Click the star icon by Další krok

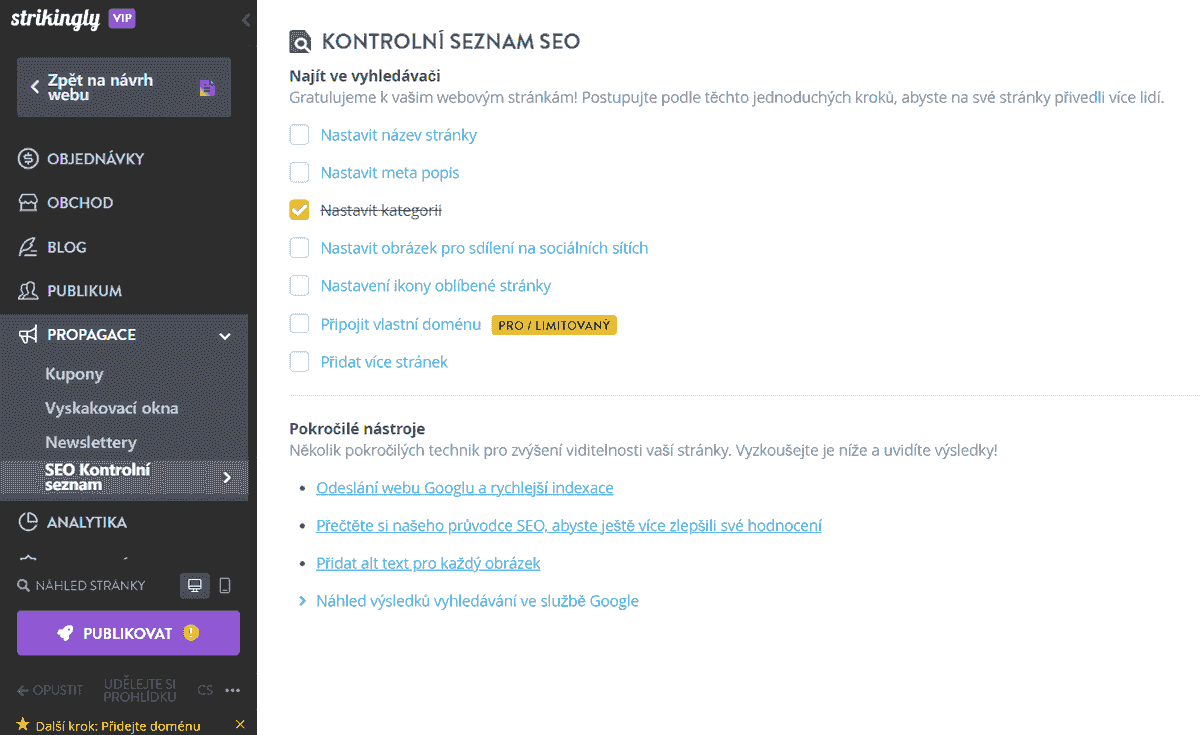(x=23, y=724)
